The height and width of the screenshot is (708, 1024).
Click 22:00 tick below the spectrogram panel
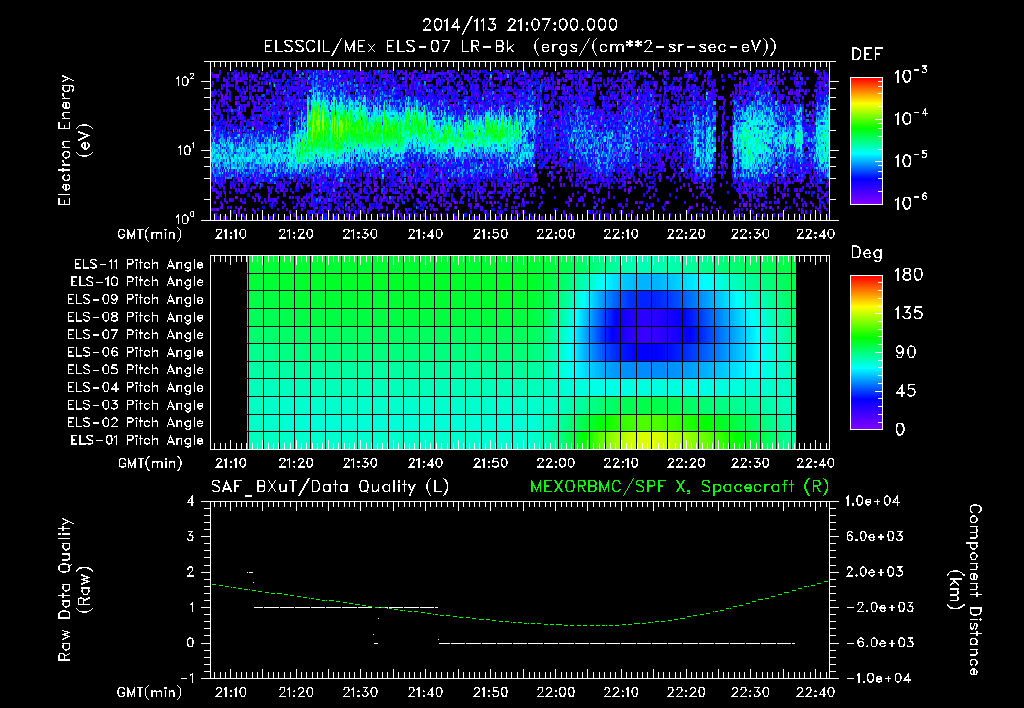tap(556, 234)
